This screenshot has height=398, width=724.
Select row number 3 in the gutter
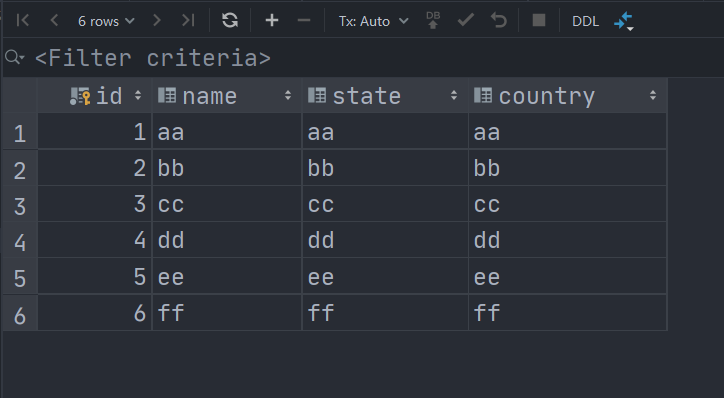(x=20, y=205)
